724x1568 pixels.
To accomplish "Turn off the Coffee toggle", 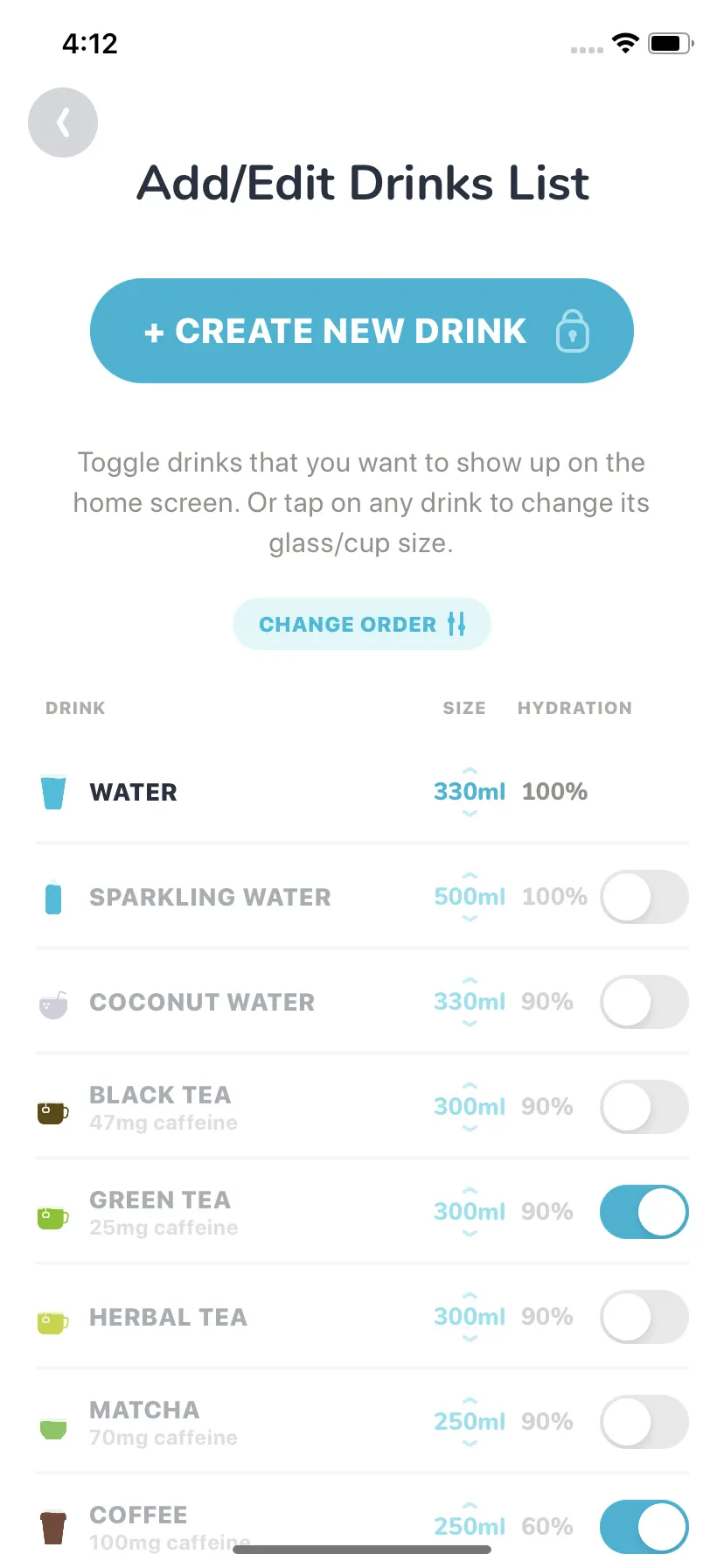I will (644, 1527).
